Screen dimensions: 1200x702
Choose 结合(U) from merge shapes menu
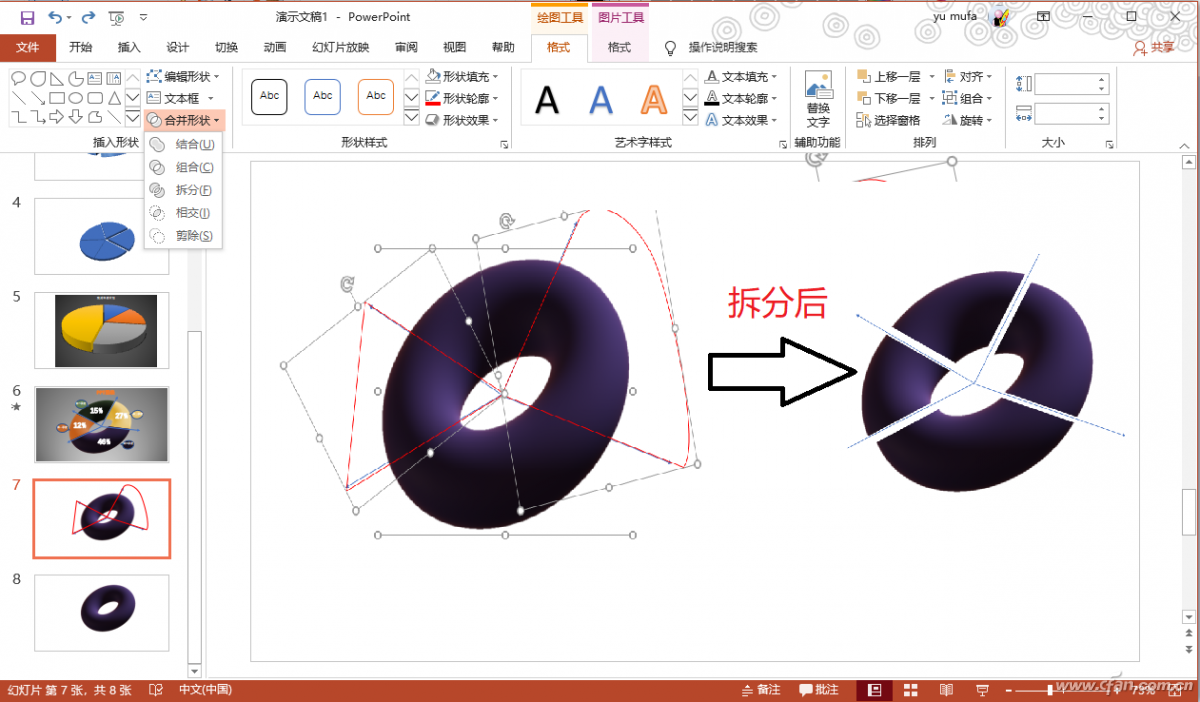coord(183,144)
